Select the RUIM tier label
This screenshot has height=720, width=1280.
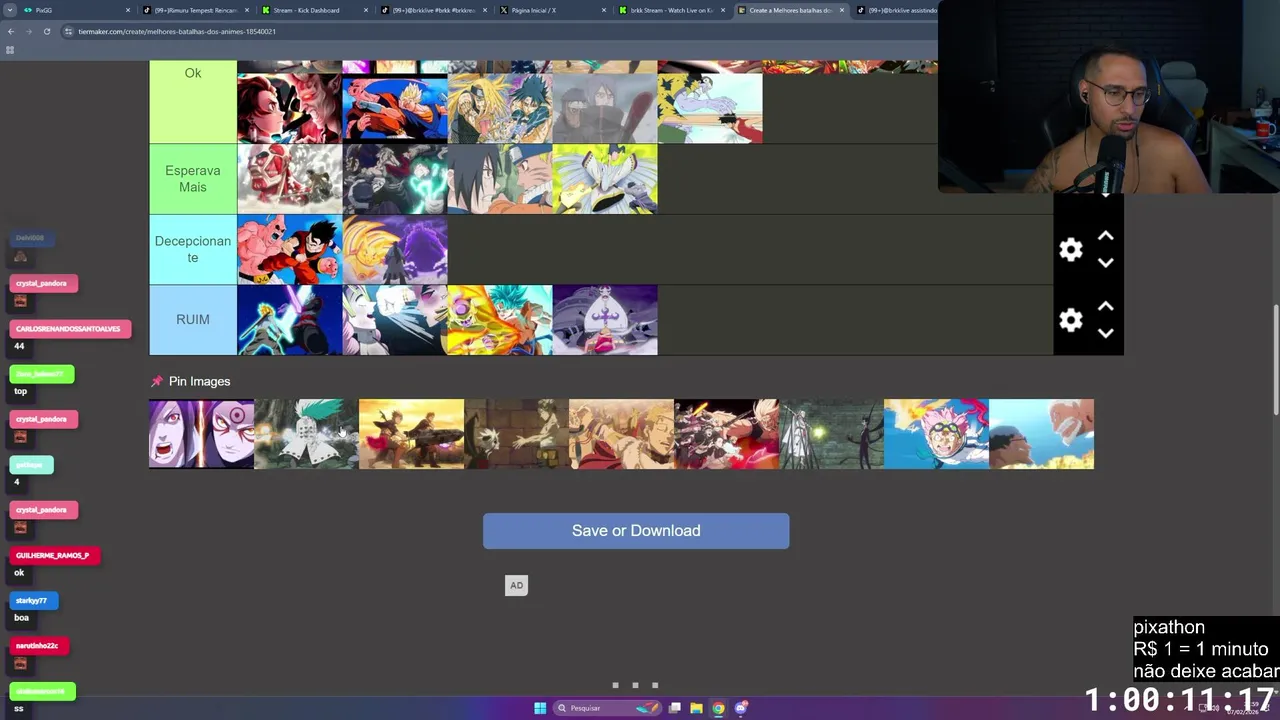[193, 320]
